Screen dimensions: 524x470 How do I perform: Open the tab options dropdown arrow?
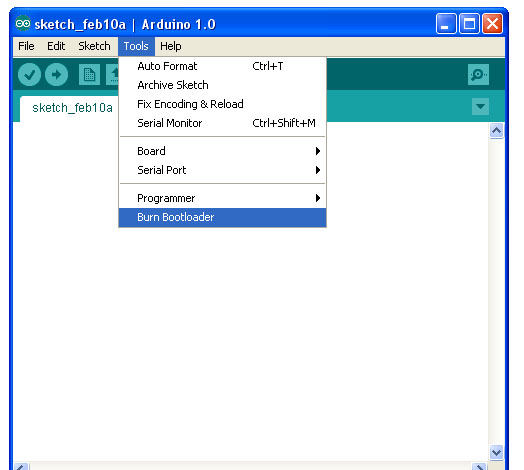(x=480, y=106)
